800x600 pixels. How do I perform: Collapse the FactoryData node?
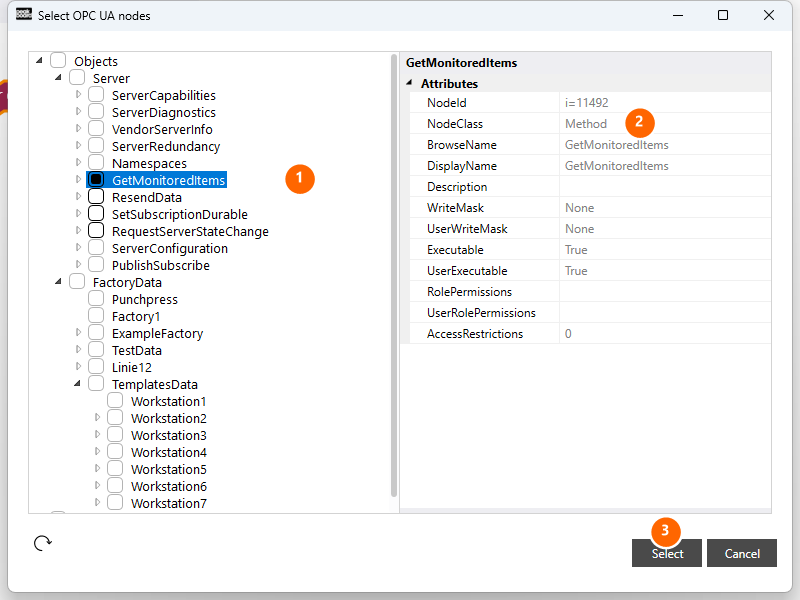[x=58, y=282]
